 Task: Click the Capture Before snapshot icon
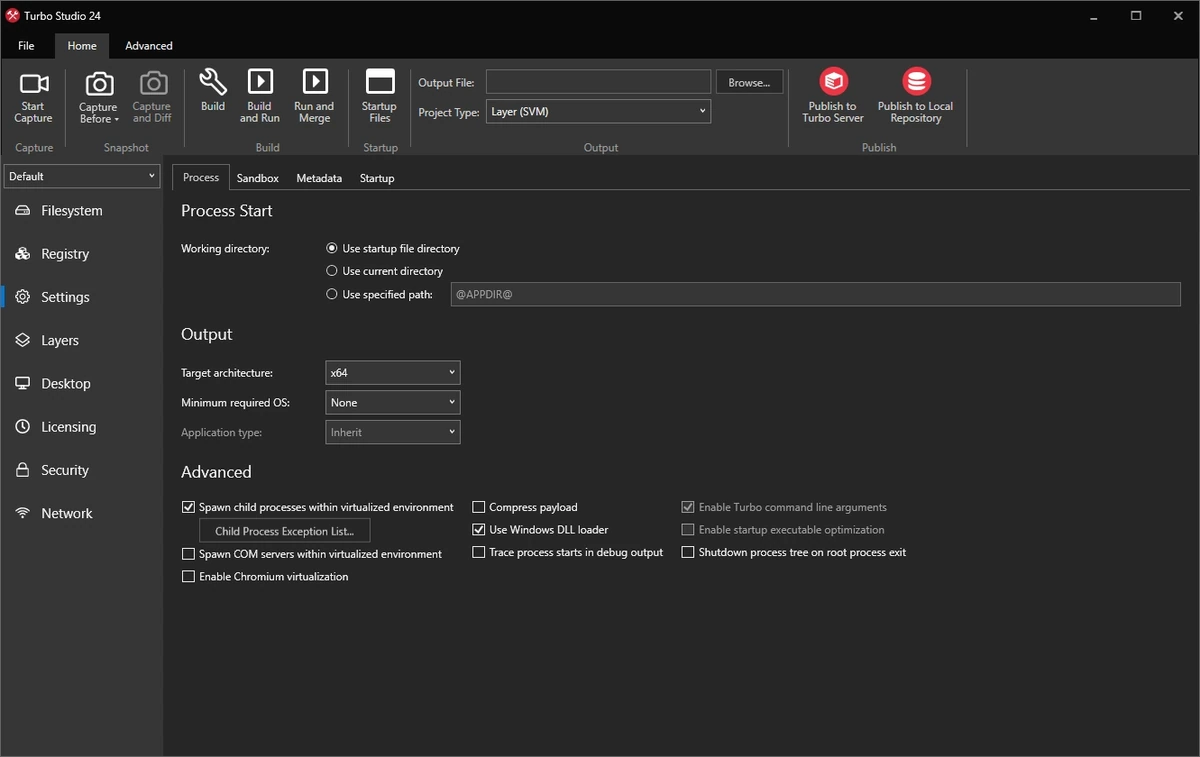(99, 84)
